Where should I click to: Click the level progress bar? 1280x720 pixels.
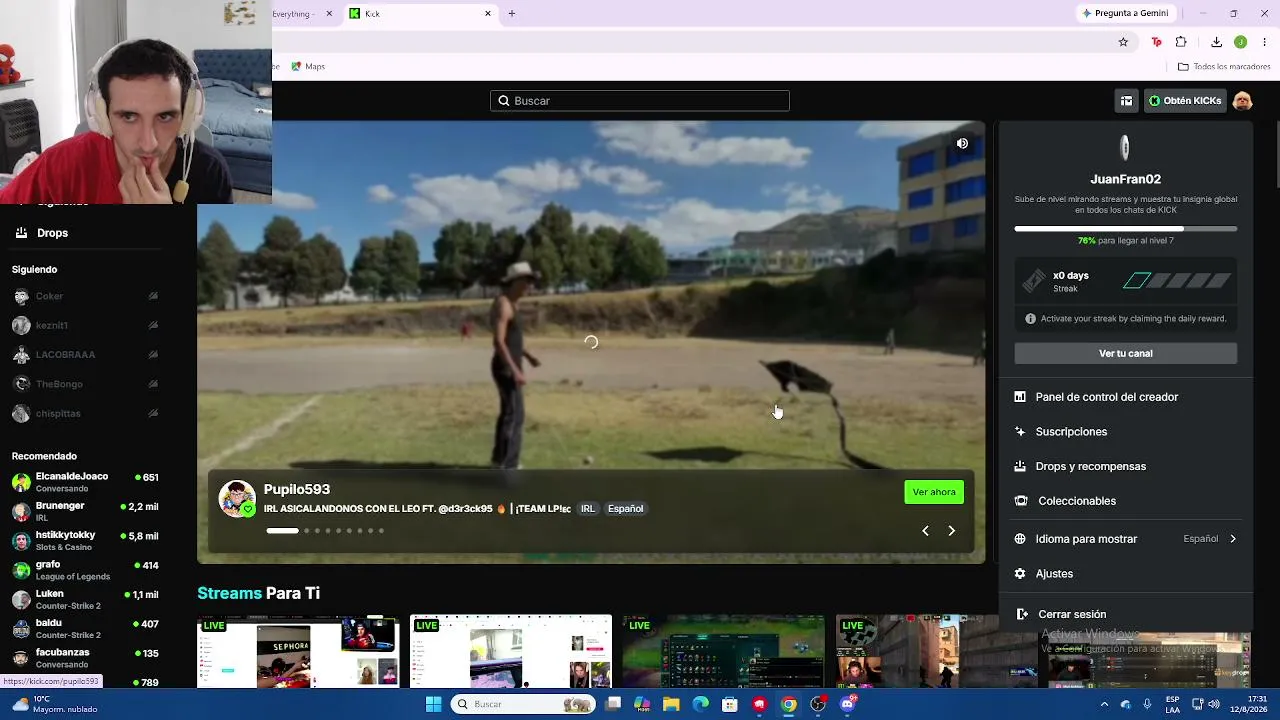pos(1126,229)
